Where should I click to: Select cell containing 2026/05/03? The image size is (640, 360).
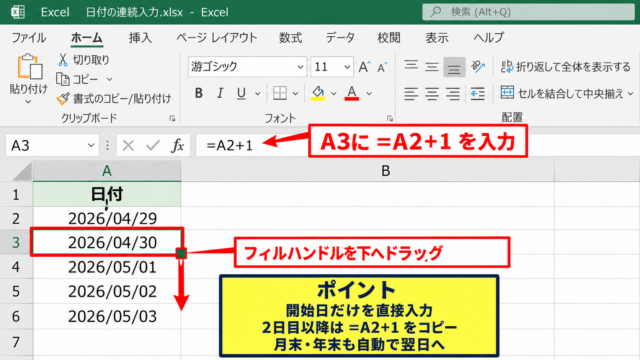point(107,317)
